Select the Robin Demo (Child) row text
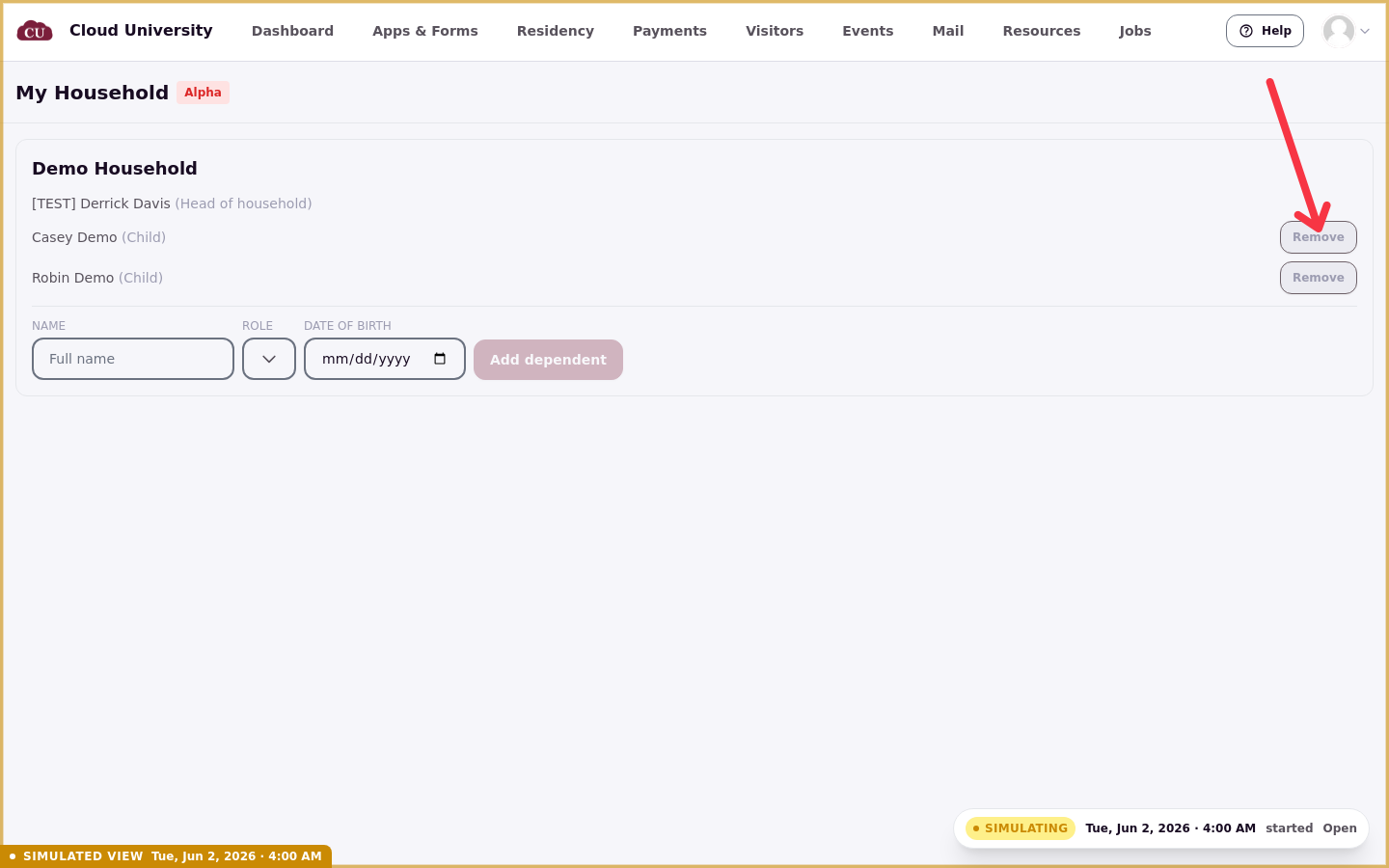This screenshot has width=1389, height=868. click(97, 278)
